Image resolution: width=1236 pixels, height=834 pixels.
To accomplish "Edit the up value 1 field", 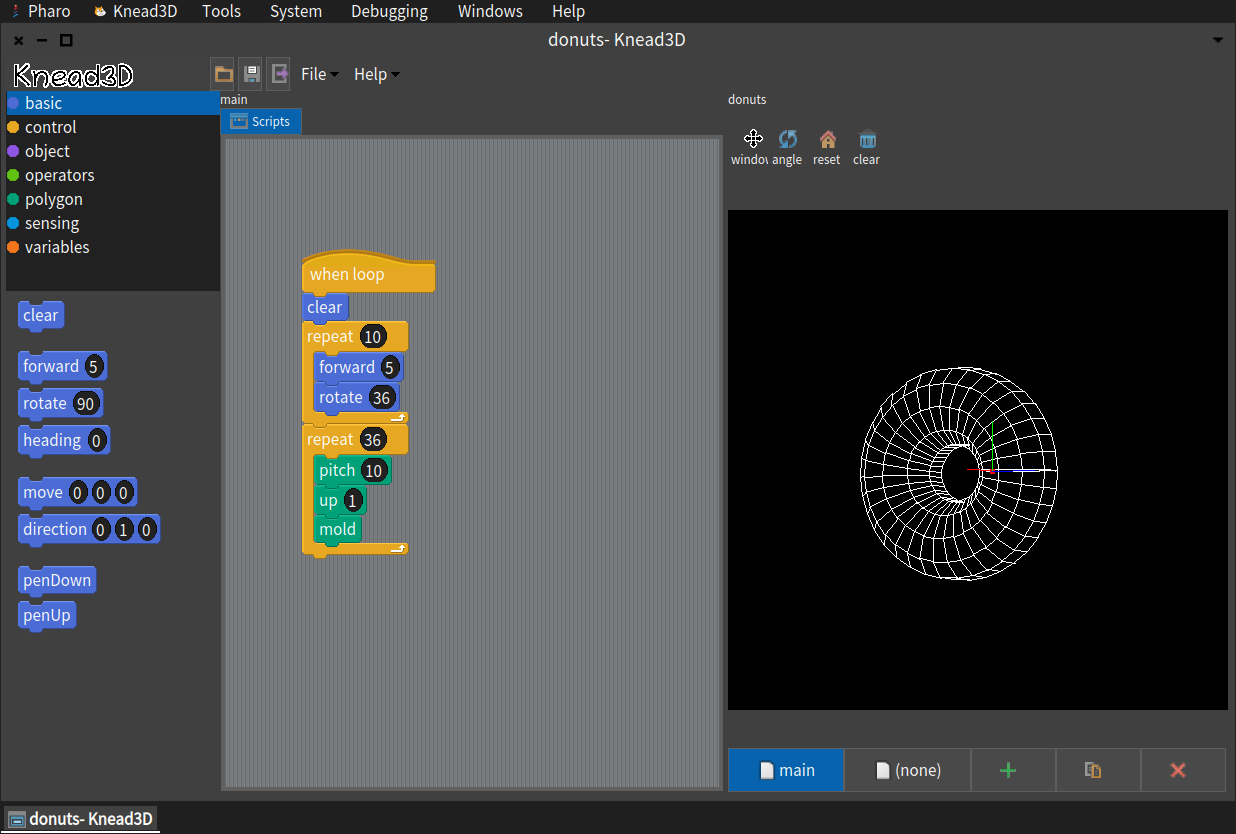I will (352, 501).
